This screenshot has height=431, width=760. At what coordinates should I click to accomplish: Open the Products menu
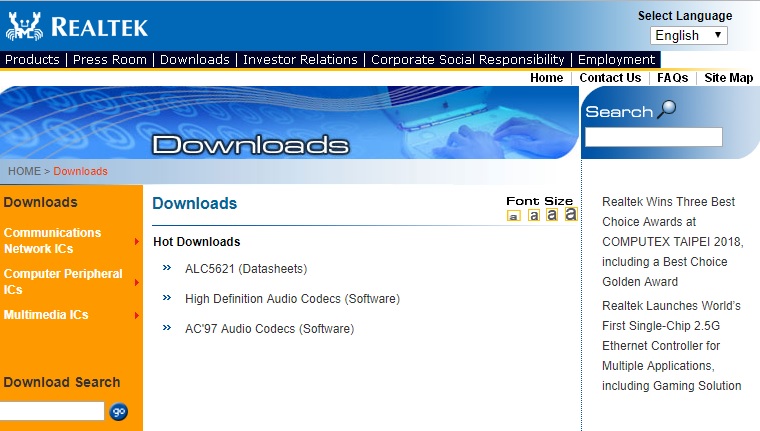point(32,60)
